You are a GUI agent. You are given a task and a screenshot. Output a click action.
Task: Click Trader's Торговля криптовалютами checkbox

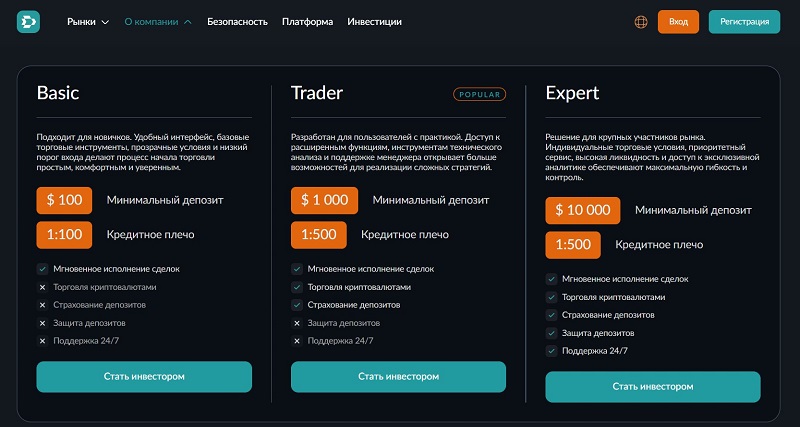click(297, 287)
